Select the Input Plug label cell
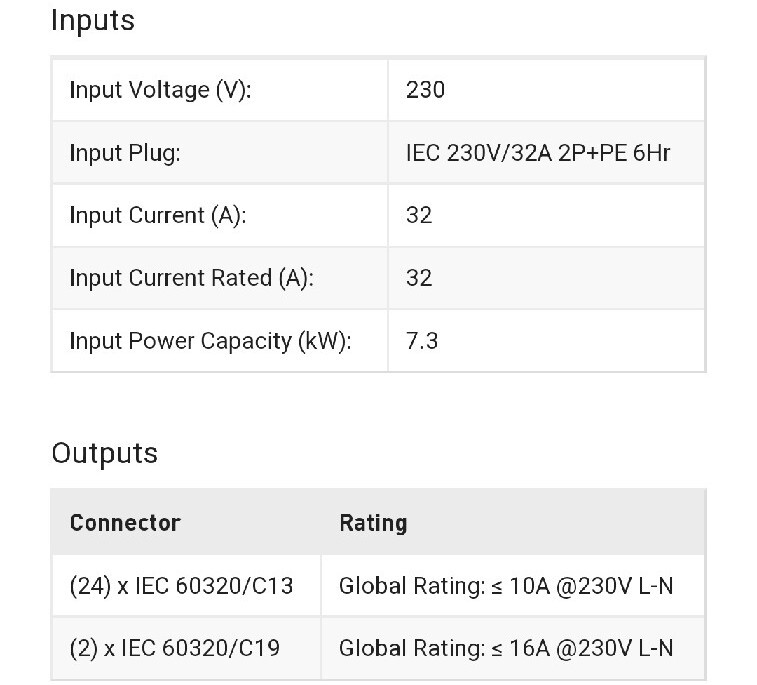 124,153
